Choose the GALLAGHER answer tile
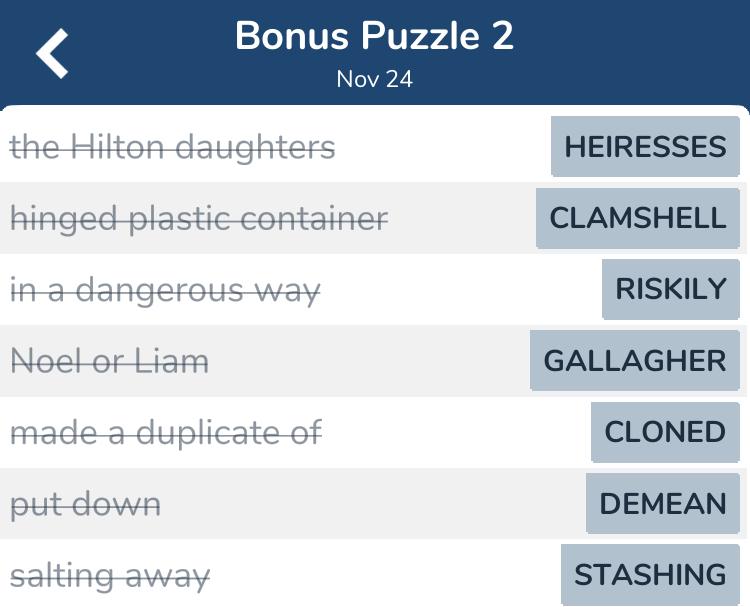Viewport: 750px width, 607px height. coord(635,360)
